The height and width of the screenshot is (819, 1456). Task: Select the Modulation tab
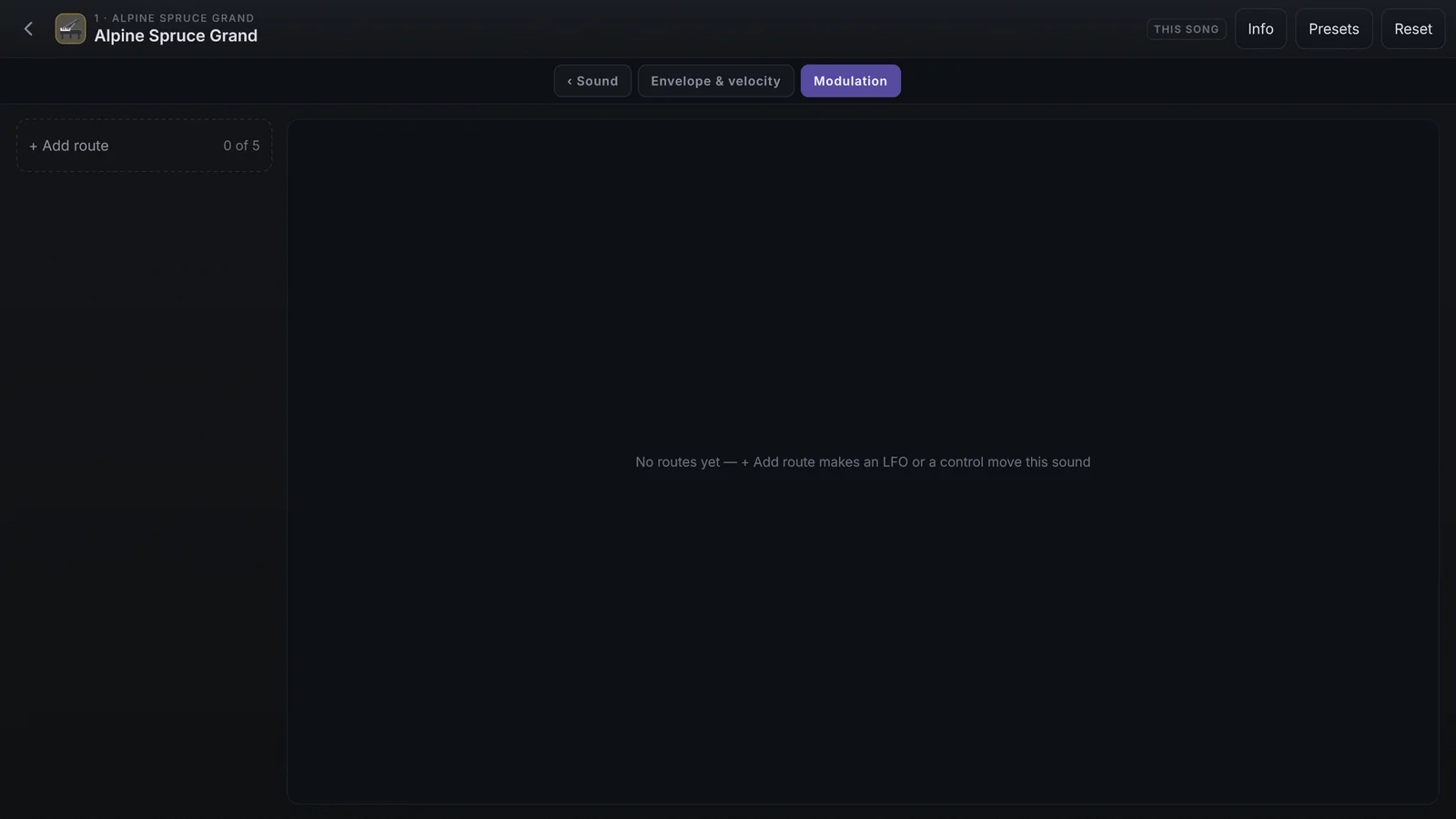click(x=851, y=81)
